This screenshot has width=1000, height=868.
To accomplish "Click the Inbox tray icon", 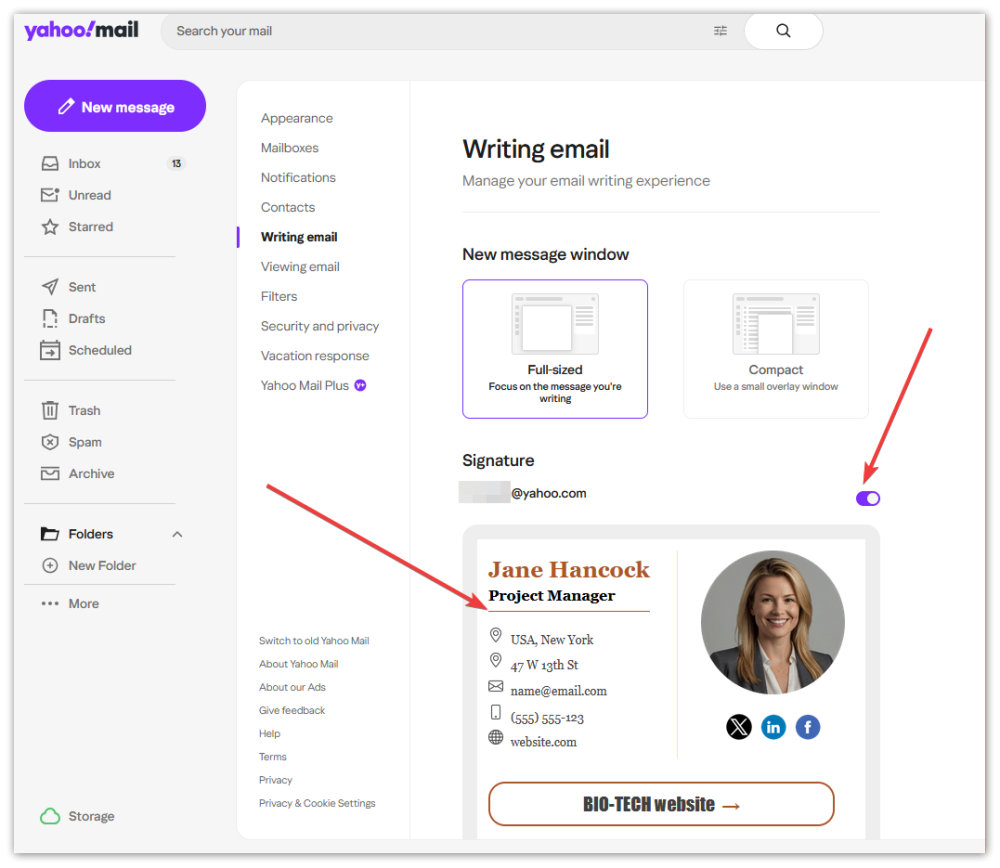I will [x=50, y=164].
